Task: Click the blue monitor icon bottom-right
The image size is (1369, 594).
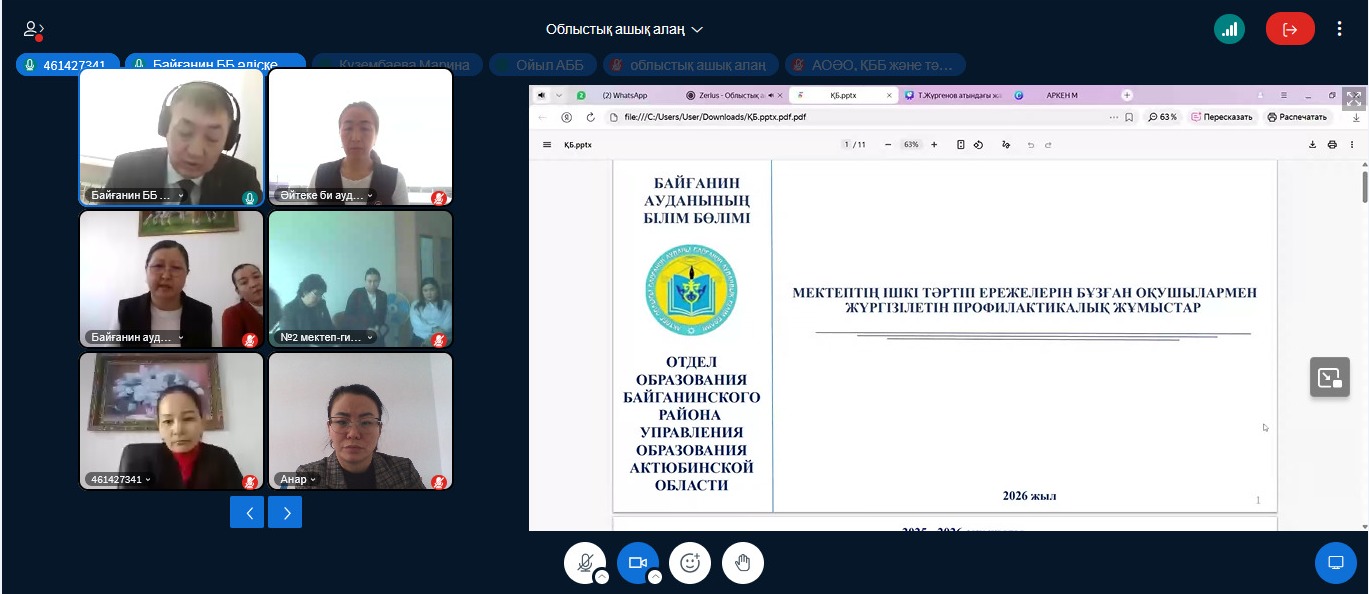Action: 1335,563
